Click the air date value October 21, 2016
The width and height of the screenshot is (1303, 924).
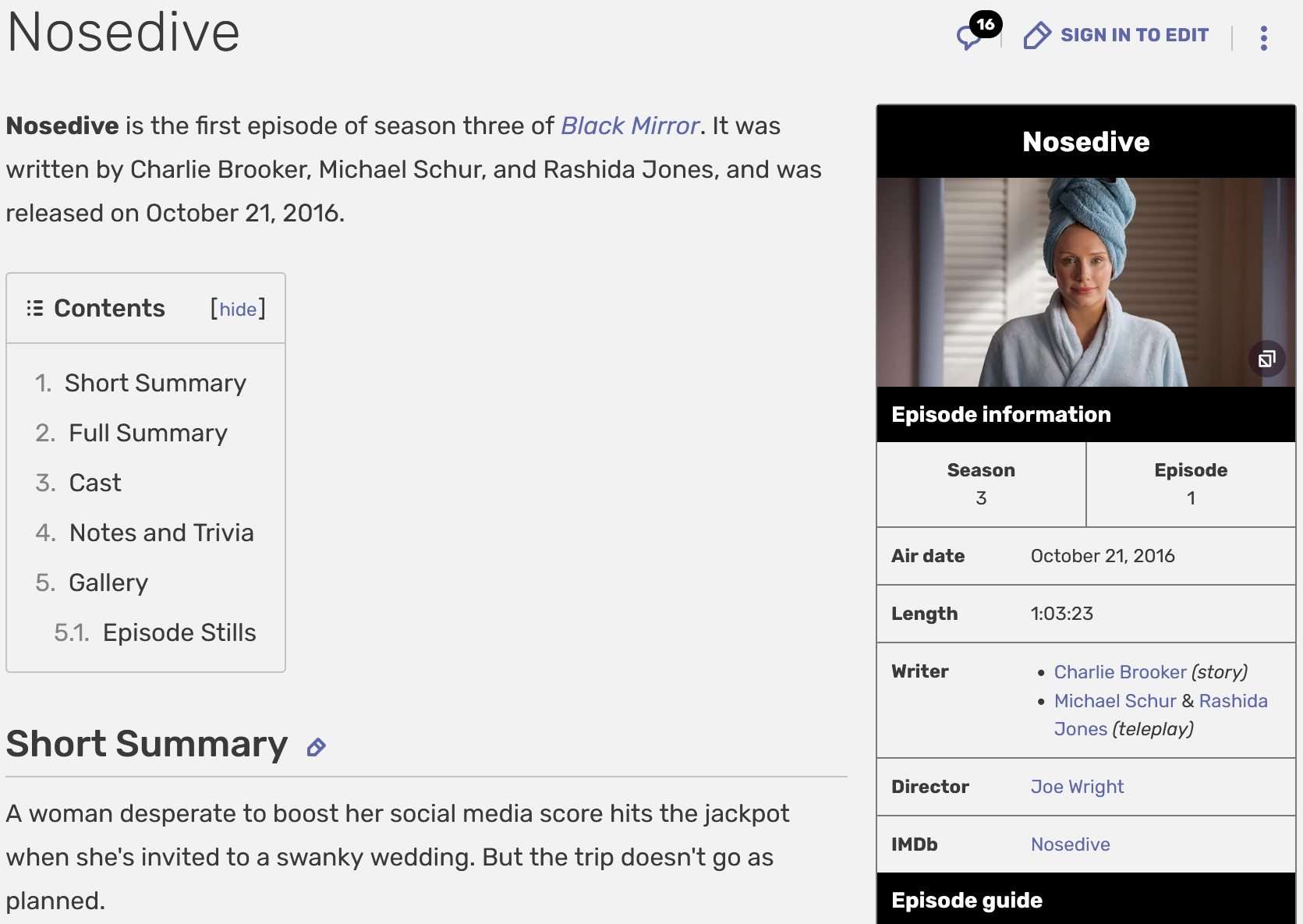point(1103,556)
